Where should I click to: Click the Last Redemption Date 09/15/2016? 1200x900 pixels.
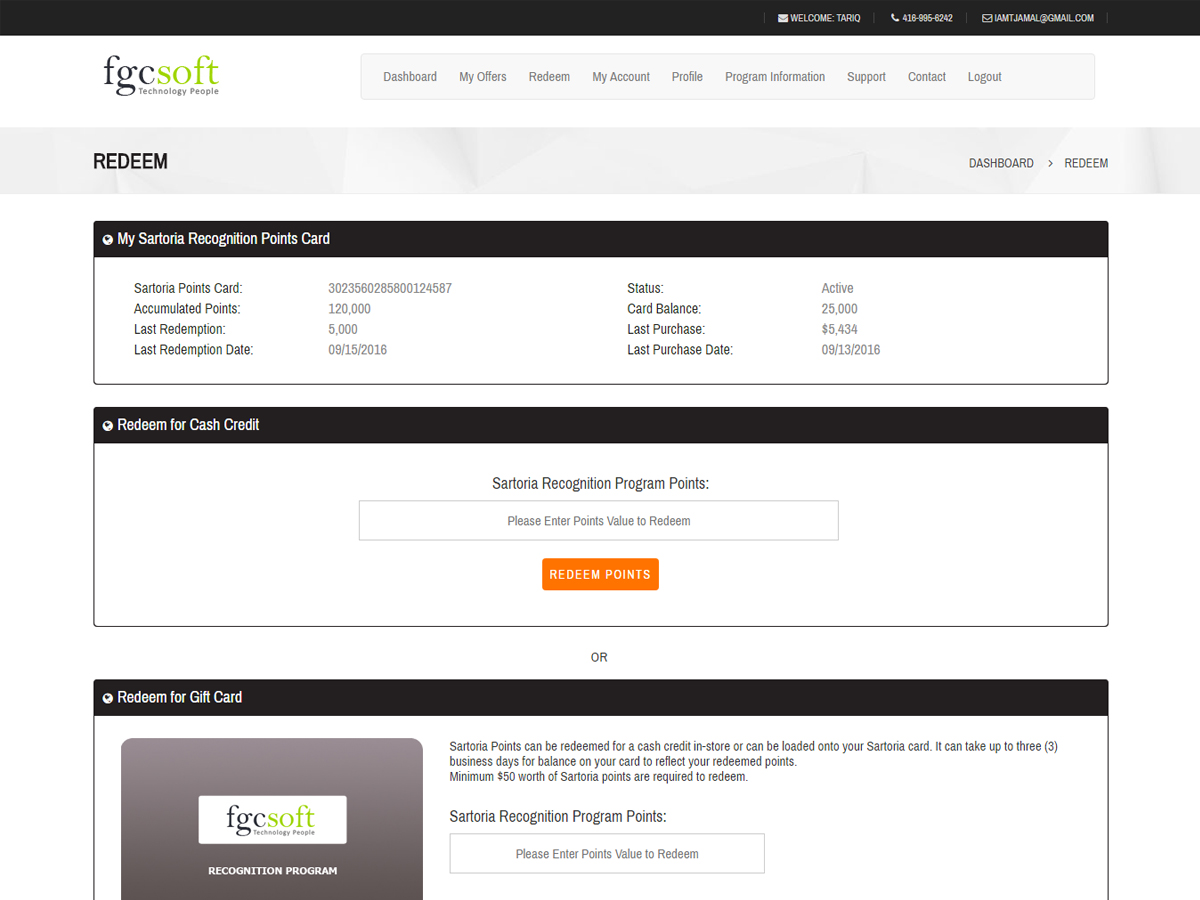pos(357,350)
